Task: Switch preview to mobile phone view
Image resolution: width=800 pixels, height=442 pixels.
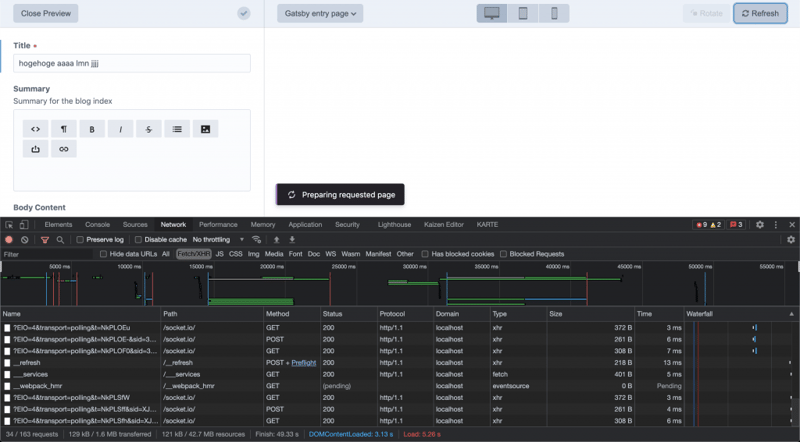Action: pyautogui.click(x=553, y=13)
